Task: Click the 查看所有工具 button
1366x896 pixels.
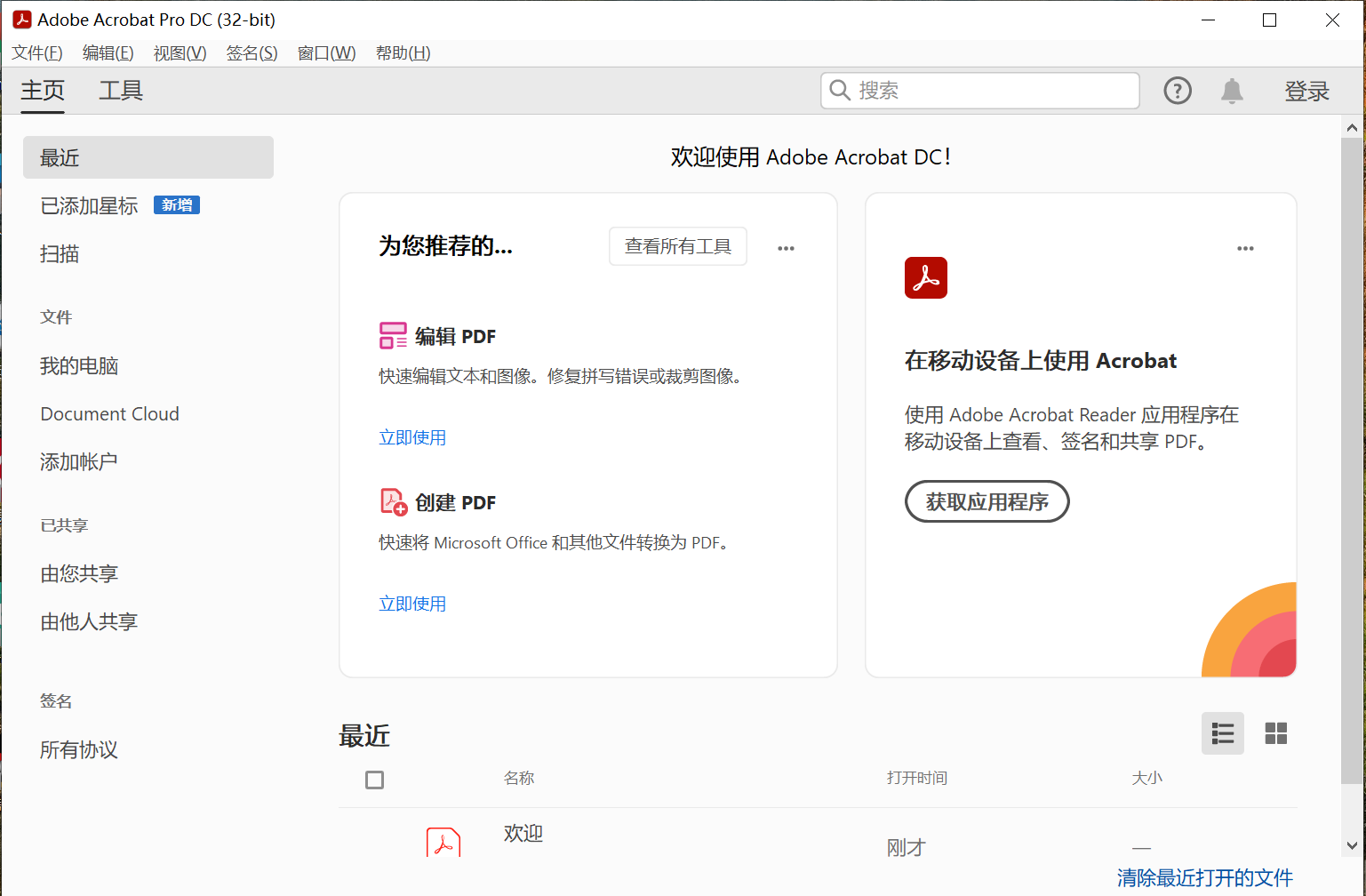Action: click(x=677, y=246)
